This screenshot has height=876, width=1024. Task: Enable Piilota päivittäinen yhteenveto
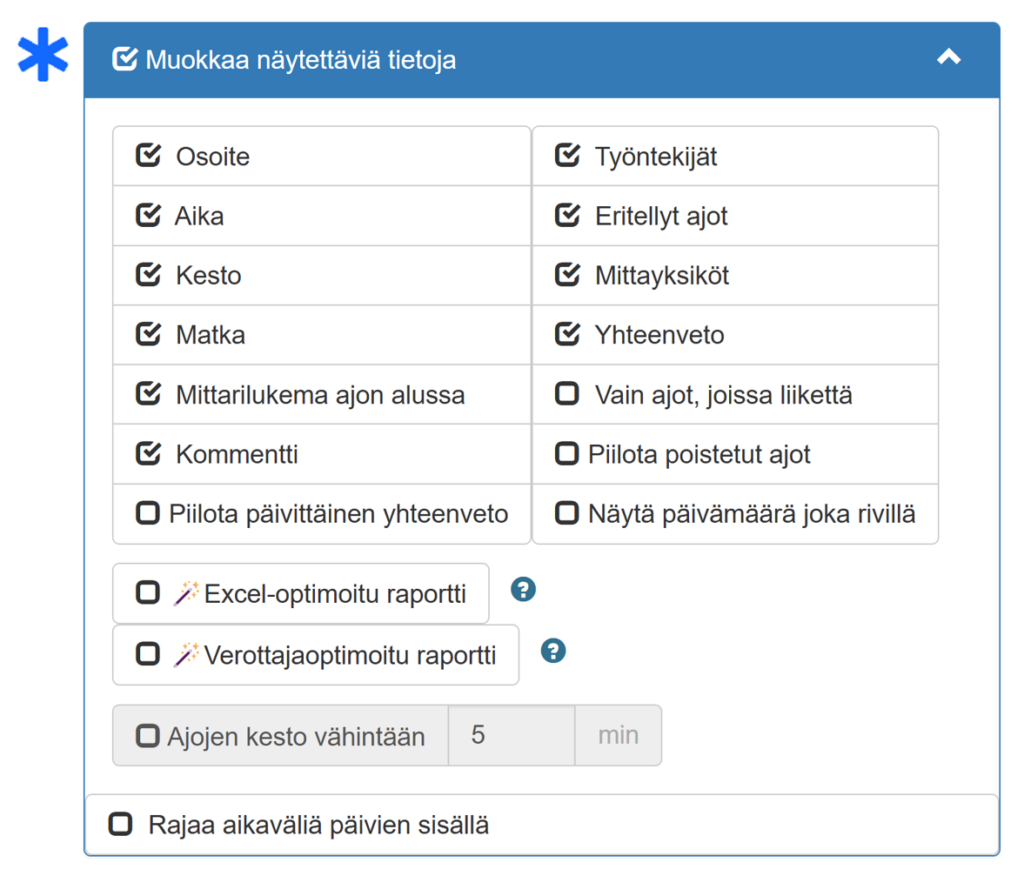coord(148,513)
